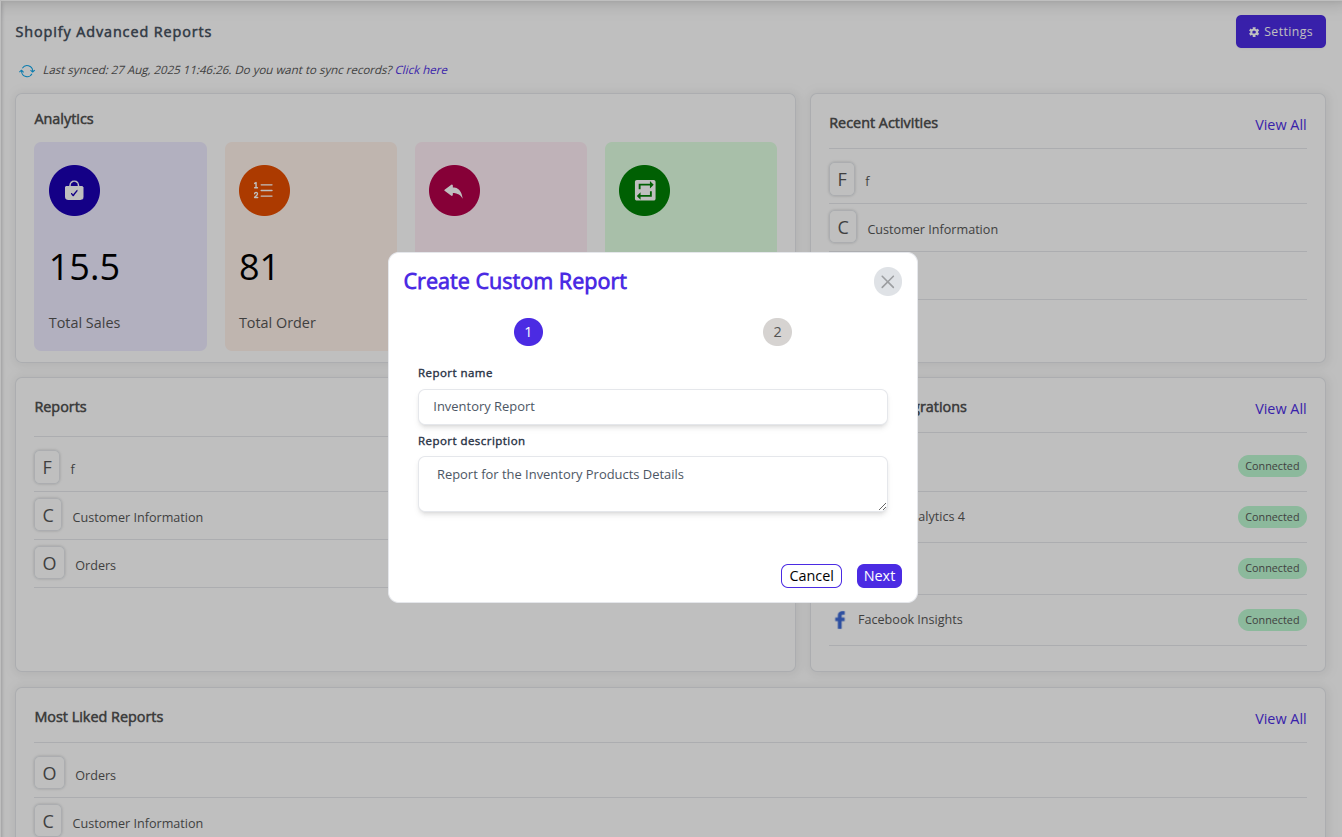1342x837 pixels.
Task: Cancel the custom report creation
Action: [811, 576]
